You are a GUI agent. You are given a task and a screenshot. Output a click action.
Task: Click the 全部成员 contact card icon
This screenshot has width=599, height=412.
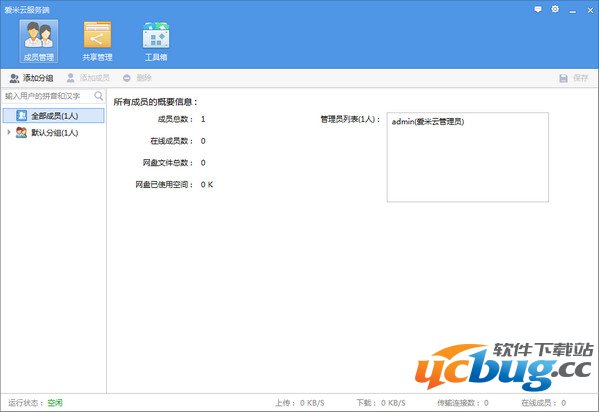pos(21,115)
